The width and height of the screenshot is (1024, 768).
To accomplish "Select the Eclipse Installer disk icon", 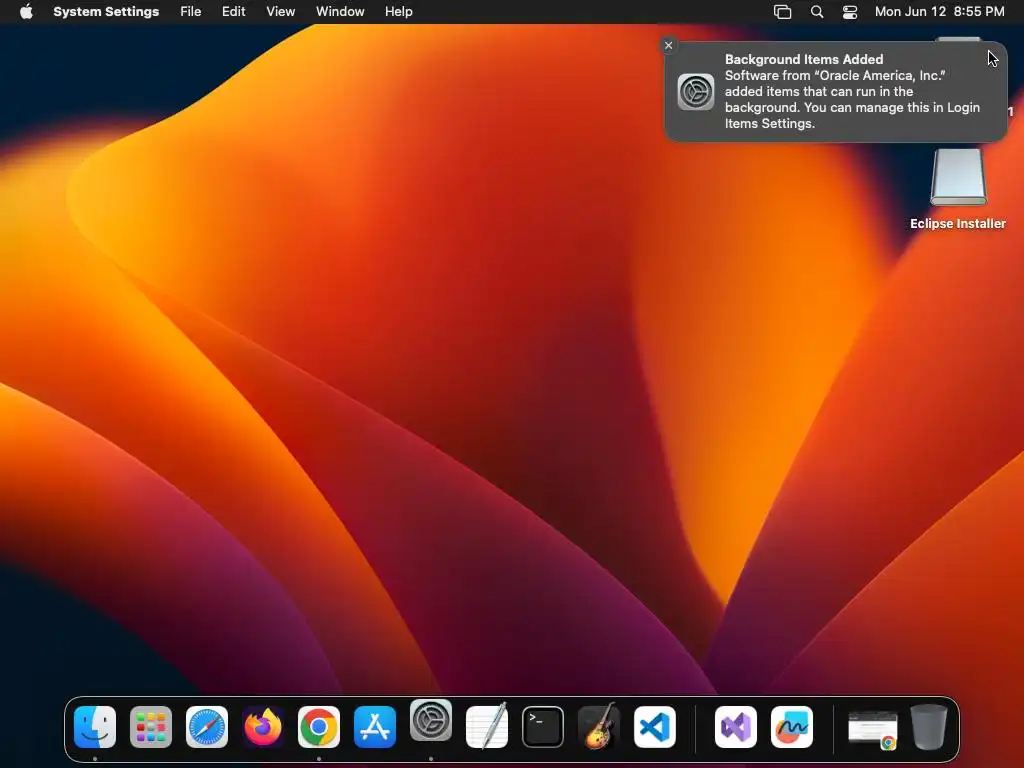I will [958, 177].
